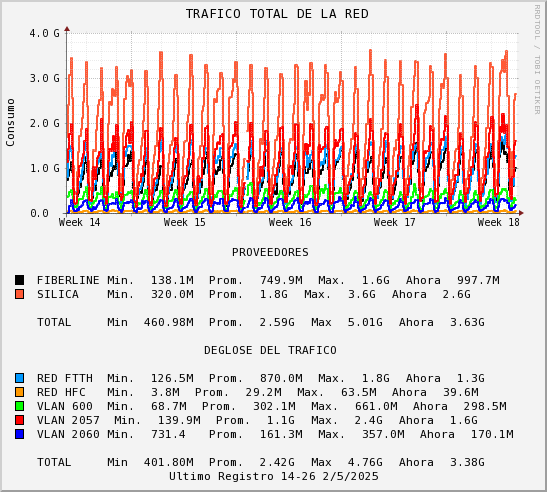This screenshot has height=492, width=547.
Task: Click the PROVEEDORES section heading
Action: [x=270, y=252]
